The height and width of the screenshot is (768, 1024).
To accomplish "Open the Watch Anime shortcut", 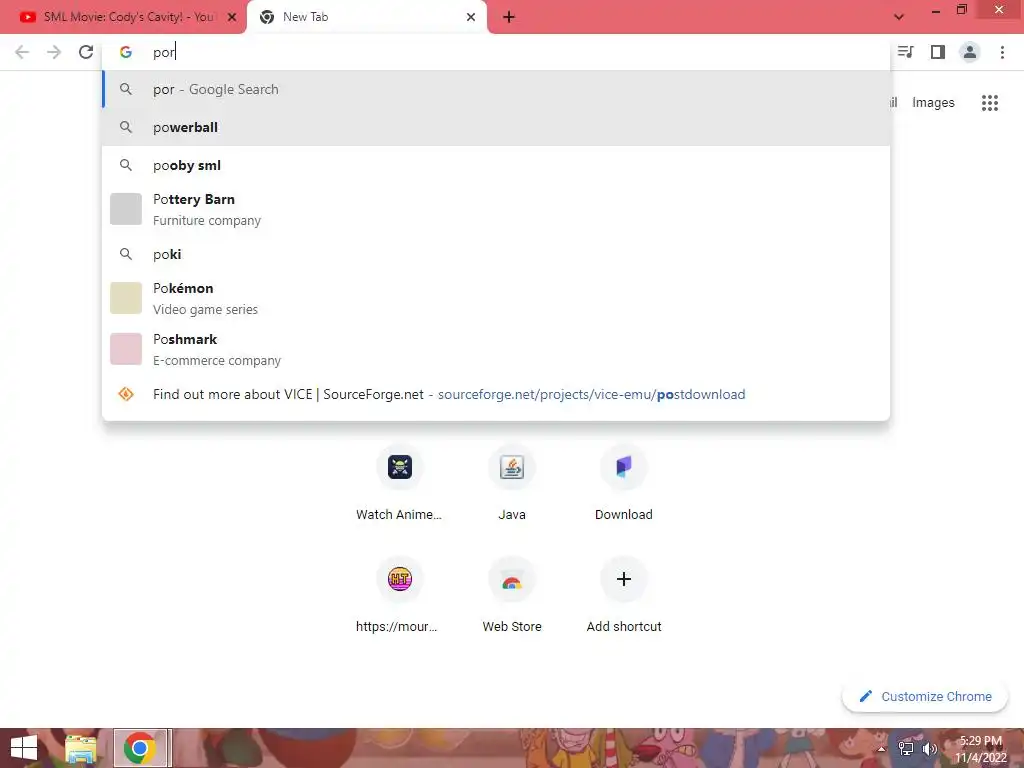I will coord(399,483).
